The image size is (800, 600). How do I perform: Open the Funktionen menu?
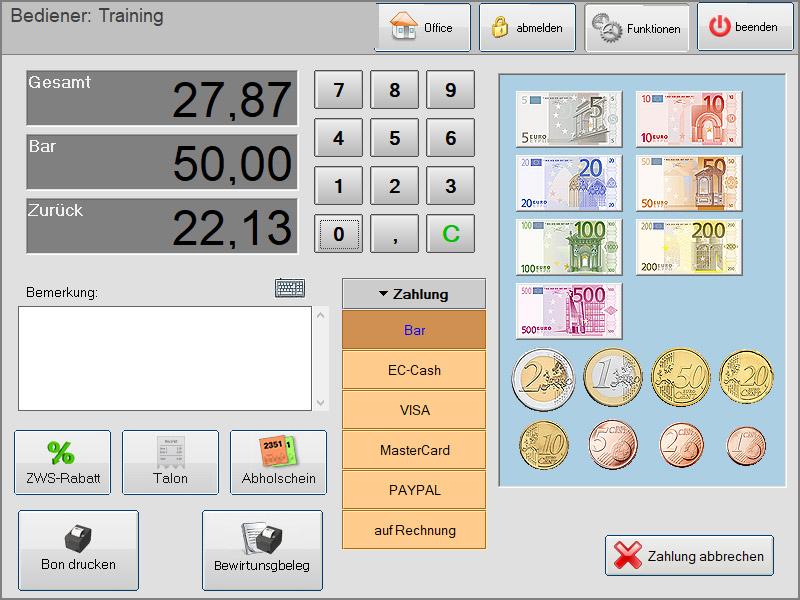coord(636,28)
